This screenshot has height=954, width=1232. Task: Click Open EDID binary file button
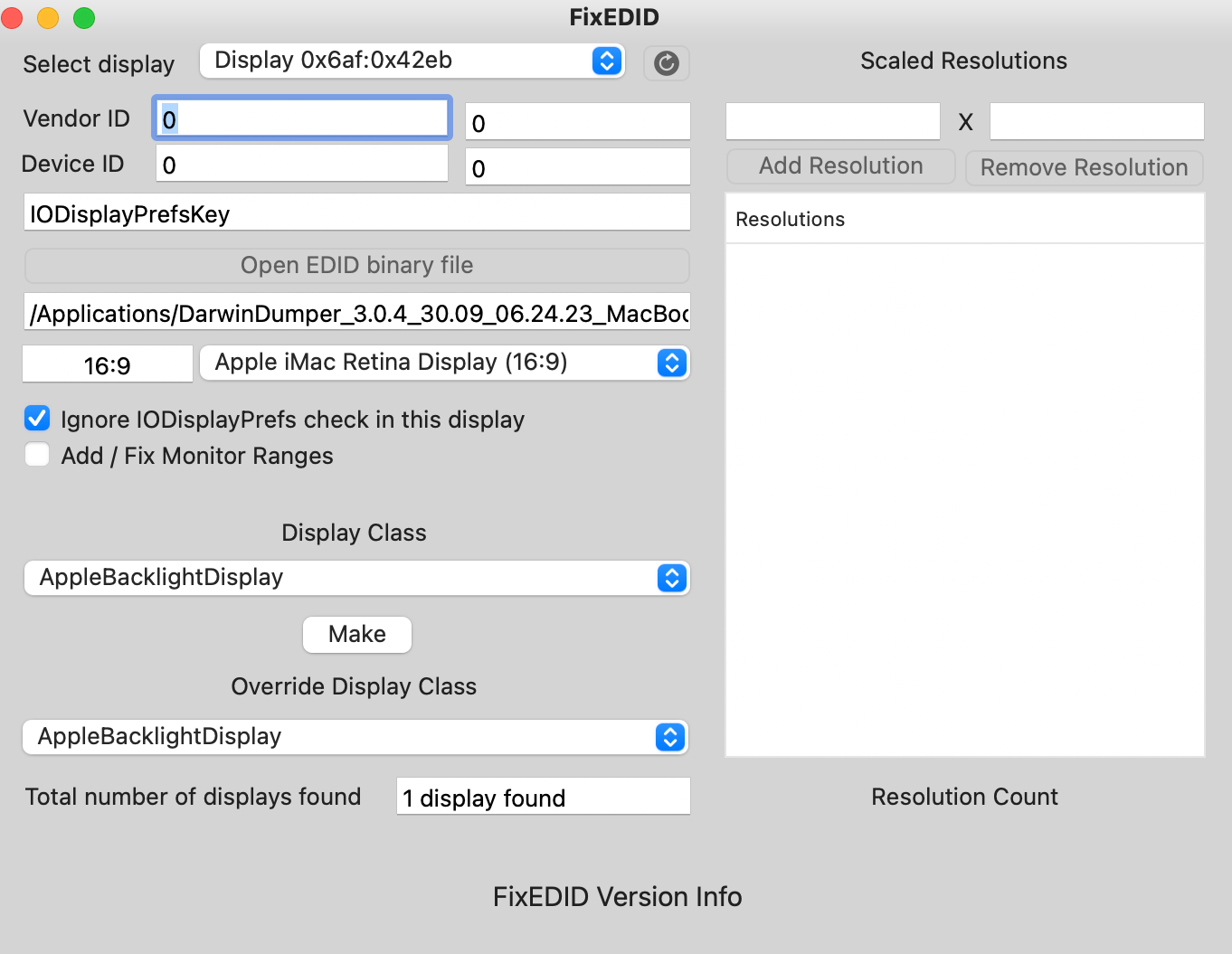point(356,265)
